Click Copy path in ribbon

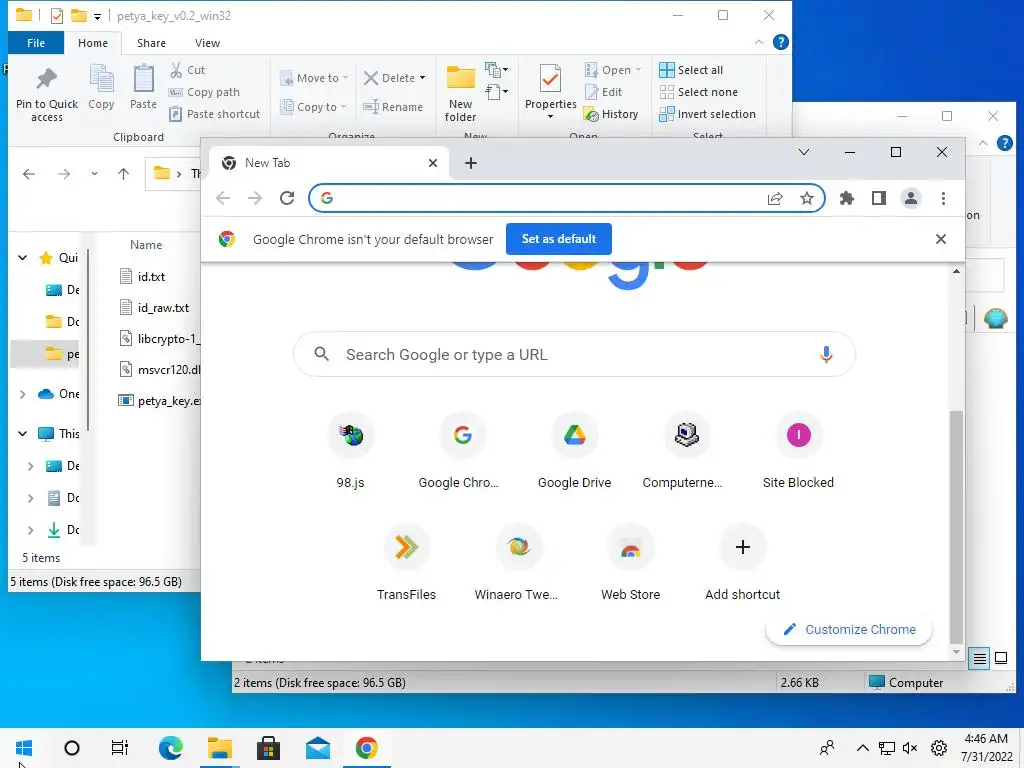[x=204, y=92]
